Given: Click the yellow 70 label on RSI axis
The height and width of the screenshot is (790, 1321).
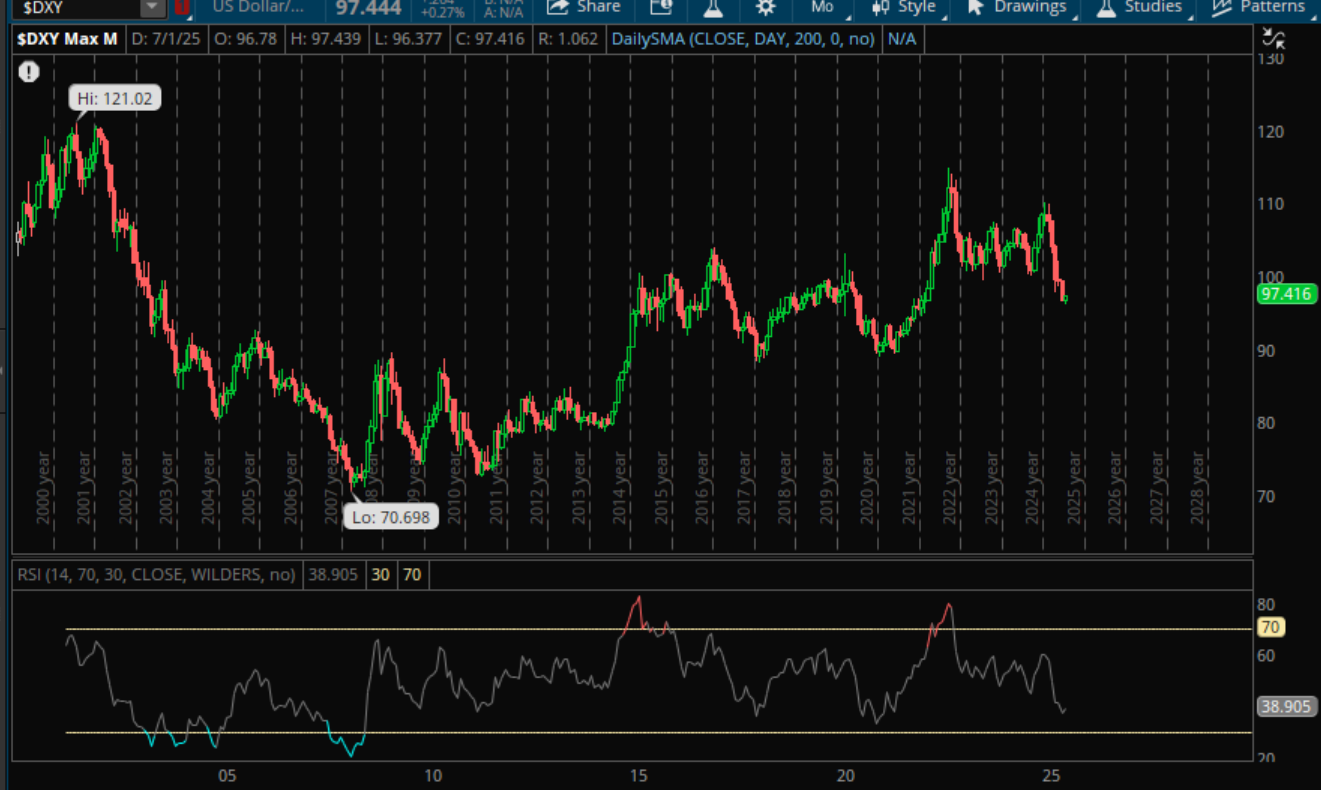Looking at the screenshot, I should pyautogui.click(x=1271, y=628).
